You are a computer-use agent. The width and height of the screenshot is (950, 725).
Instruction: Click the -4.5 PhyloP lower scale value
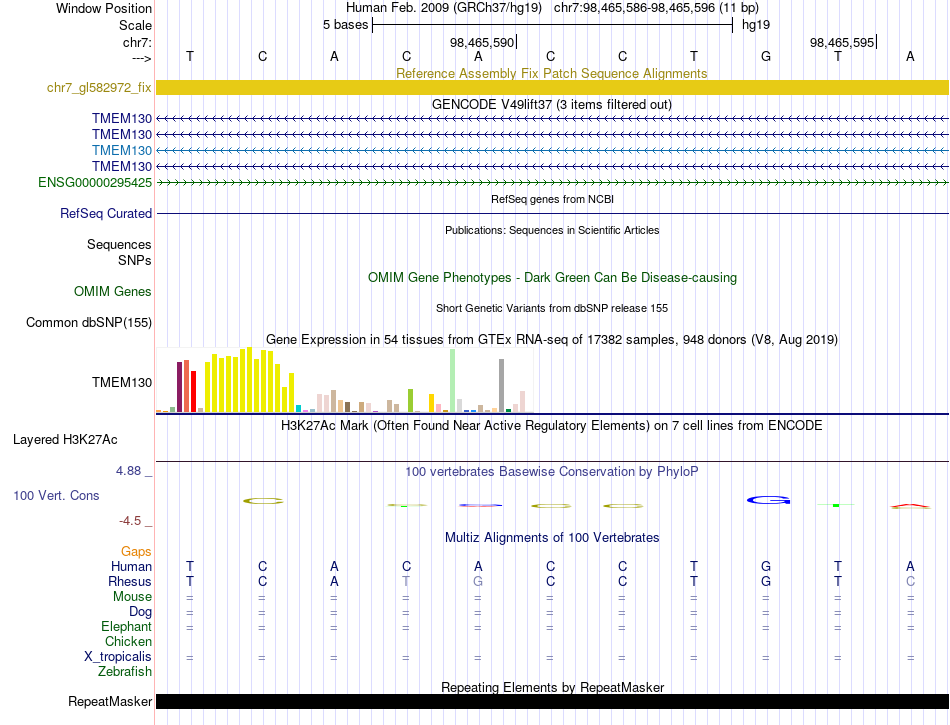[x=130, y=521]
